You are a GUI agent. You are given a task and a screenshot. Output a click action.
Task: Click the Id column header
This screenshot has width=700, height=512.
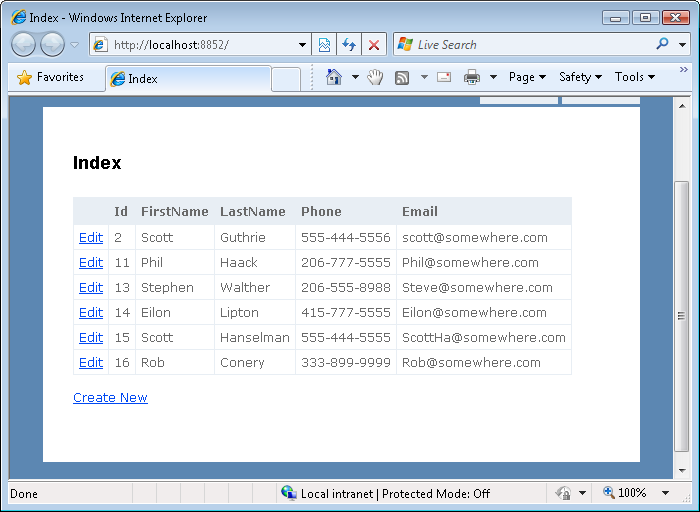click(121, 212)
